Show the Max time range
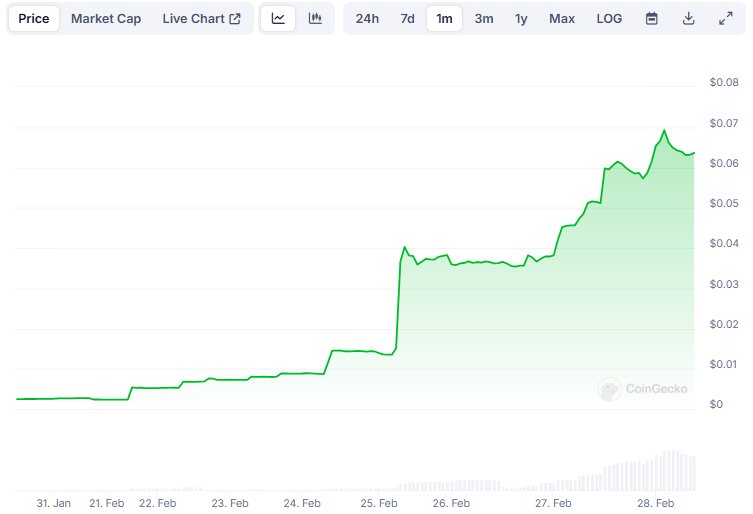Viewport: 753px width, 514px height. coord(562,19)
